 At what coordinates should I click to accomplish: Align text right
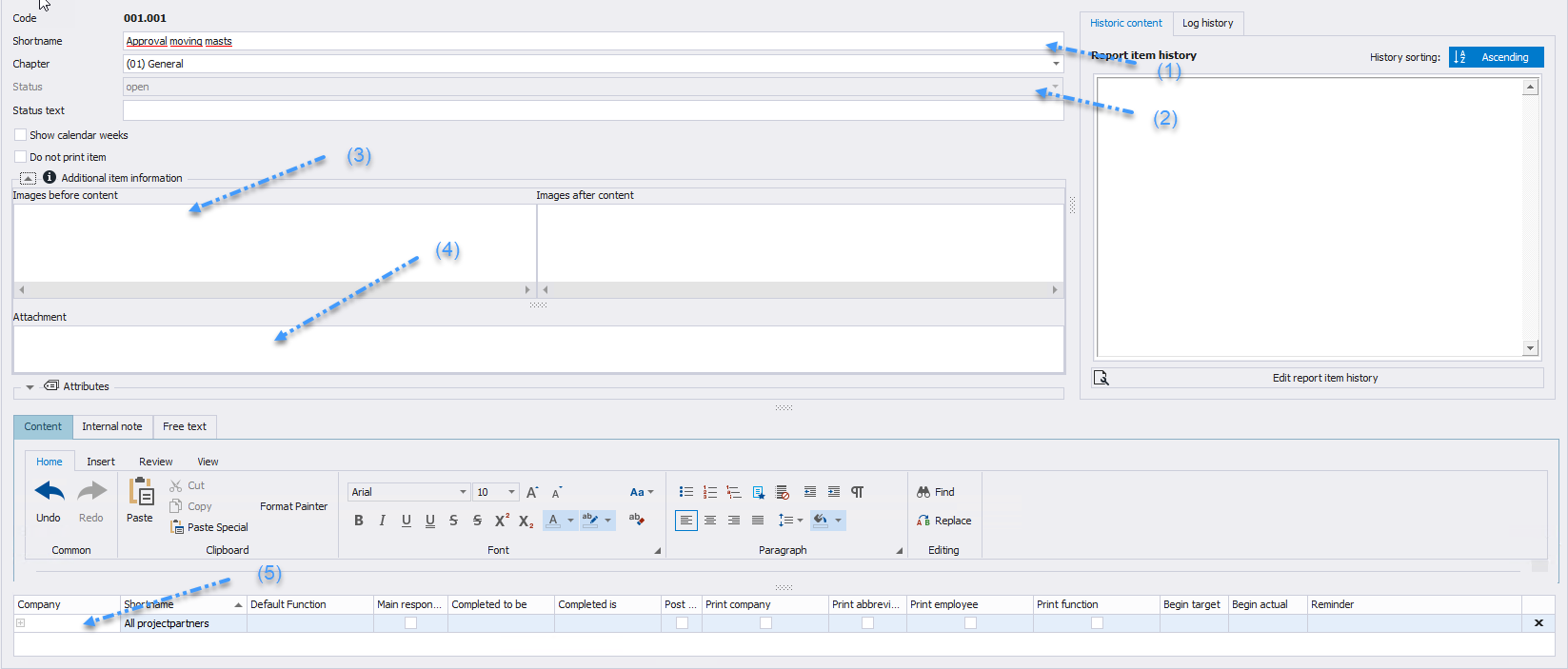click(734, 521)
